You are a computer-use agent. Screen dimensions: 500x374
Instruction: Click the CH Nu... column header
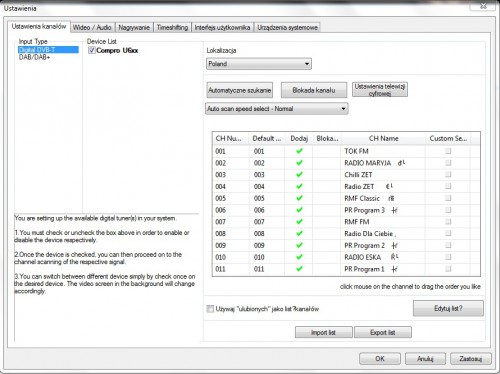tap(231, 138)
